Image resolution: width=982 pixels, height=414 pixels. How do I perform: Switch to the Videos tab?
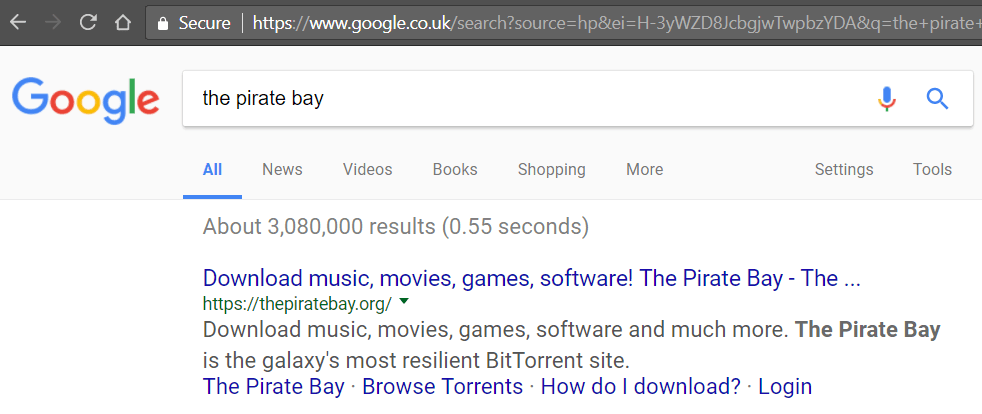point(367,170)
